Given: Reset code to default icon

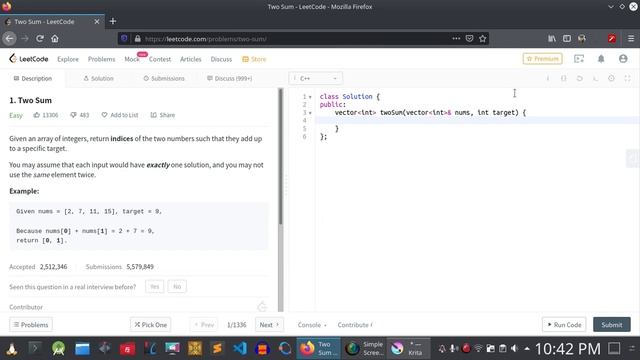Looking at the screenshot, I should click(x=580, y=78).
